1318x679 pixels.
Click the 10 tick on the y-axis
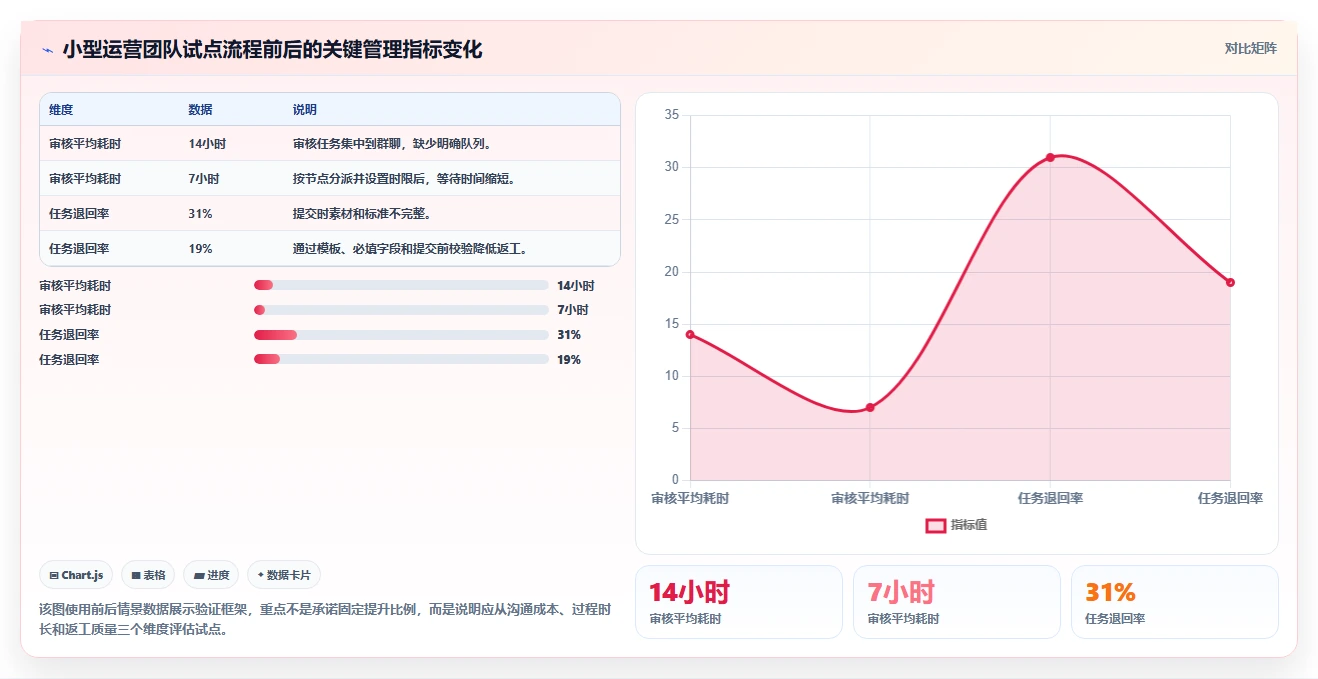click(x=672, y=376)
